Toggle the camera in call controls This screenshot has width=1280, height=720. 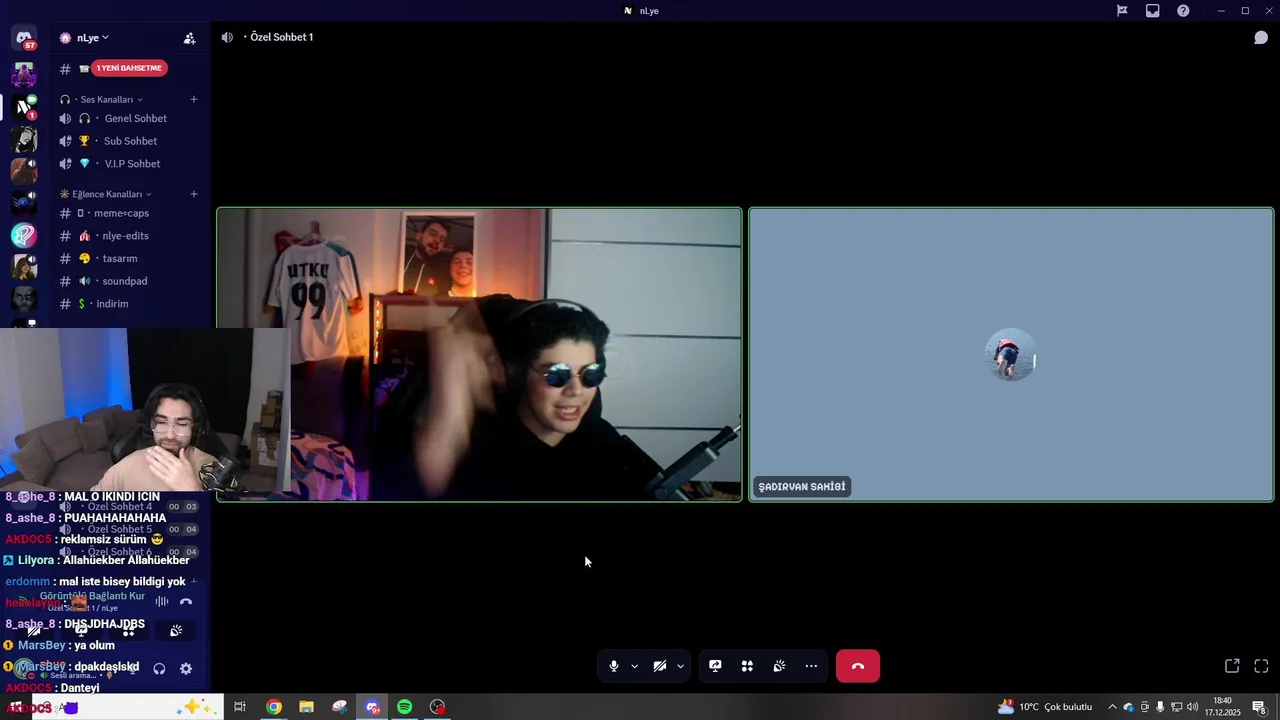click(x=660, y=666)
